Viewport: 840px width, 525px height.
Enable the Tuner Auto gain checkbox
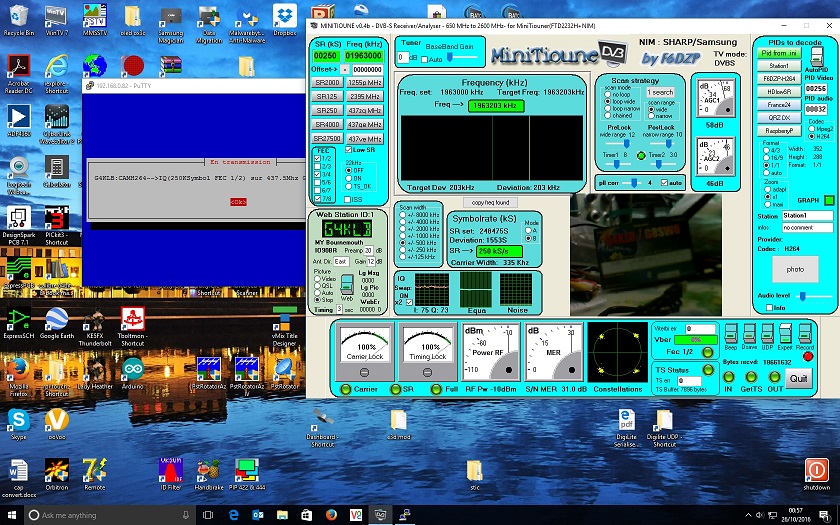tap(424, 59)
